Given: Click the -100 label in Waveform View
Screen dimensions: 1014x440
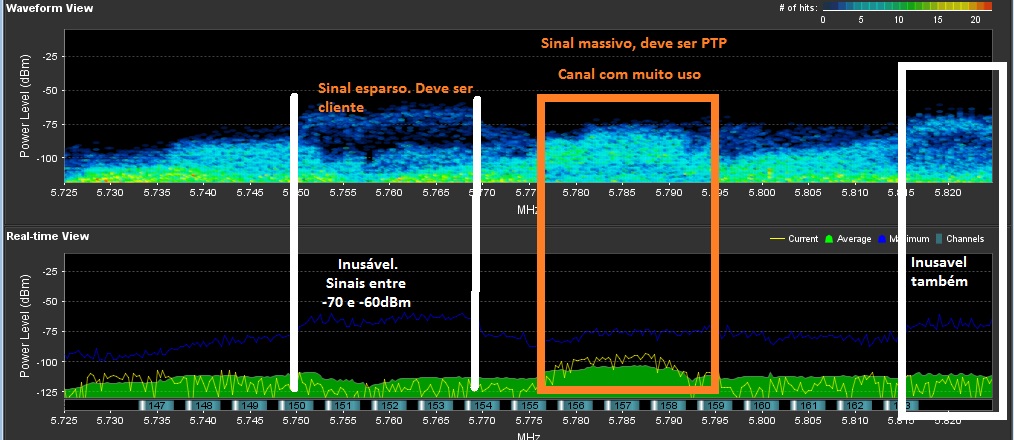Looking at the screenshot, I should [x=47, y=158].
